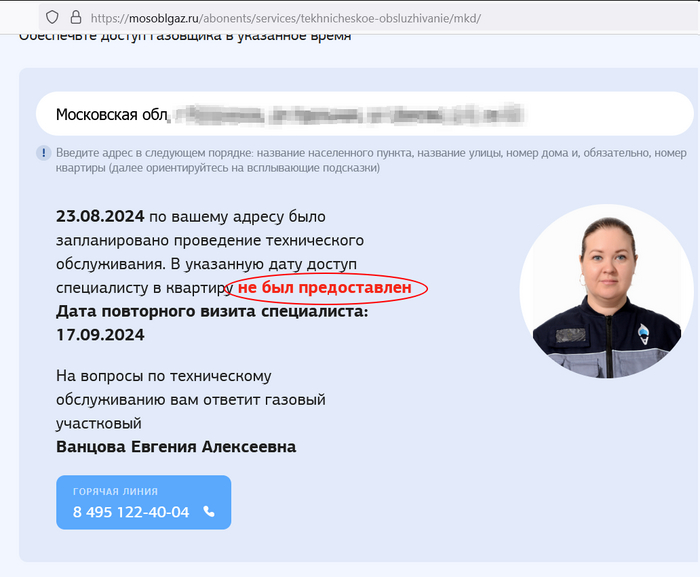
Task: Click name Ванцова Евгения Алексеевна
Action: (176, 447)
